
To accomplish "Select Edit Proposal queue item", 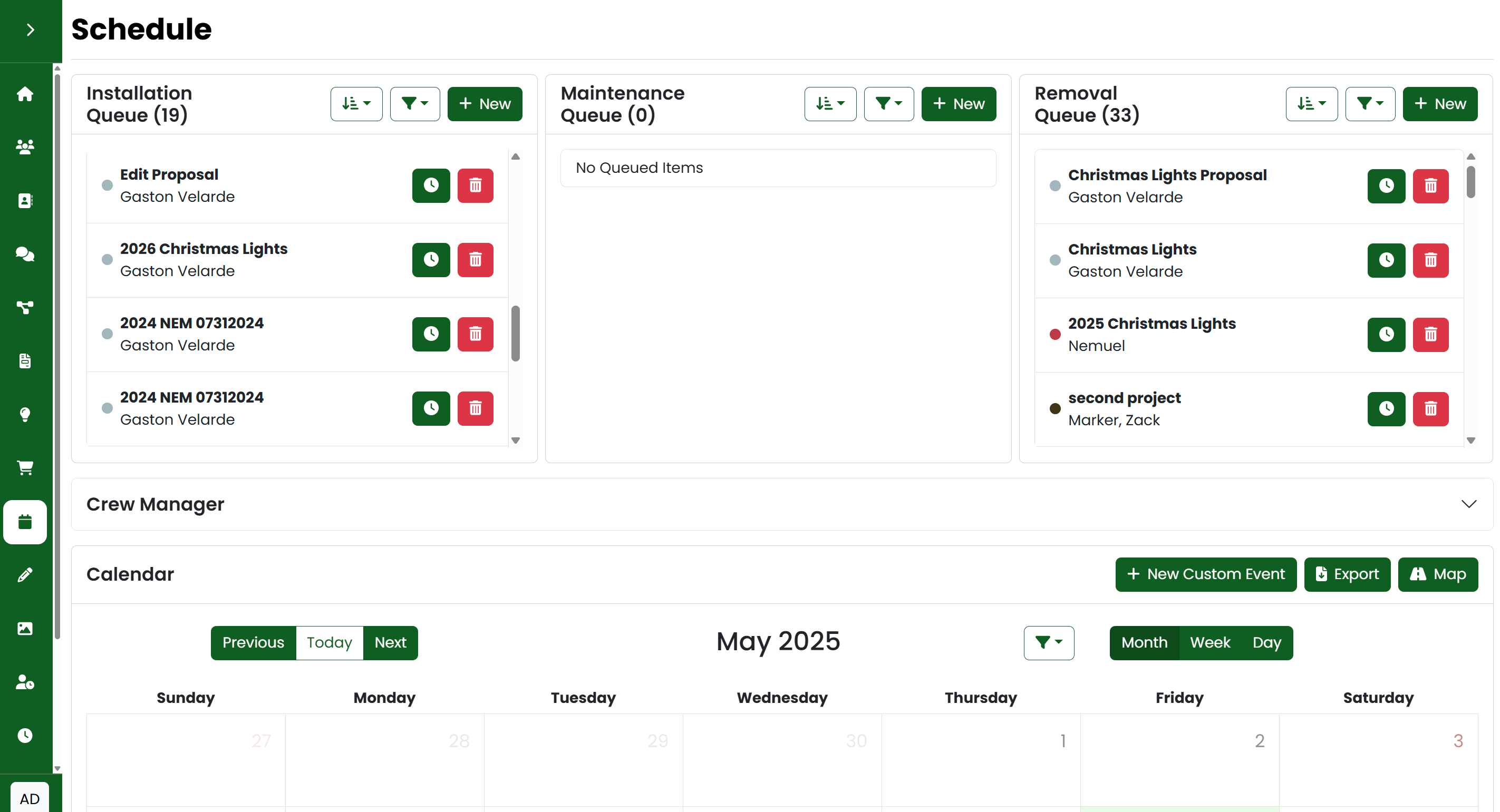I will [x=297, y=185].
